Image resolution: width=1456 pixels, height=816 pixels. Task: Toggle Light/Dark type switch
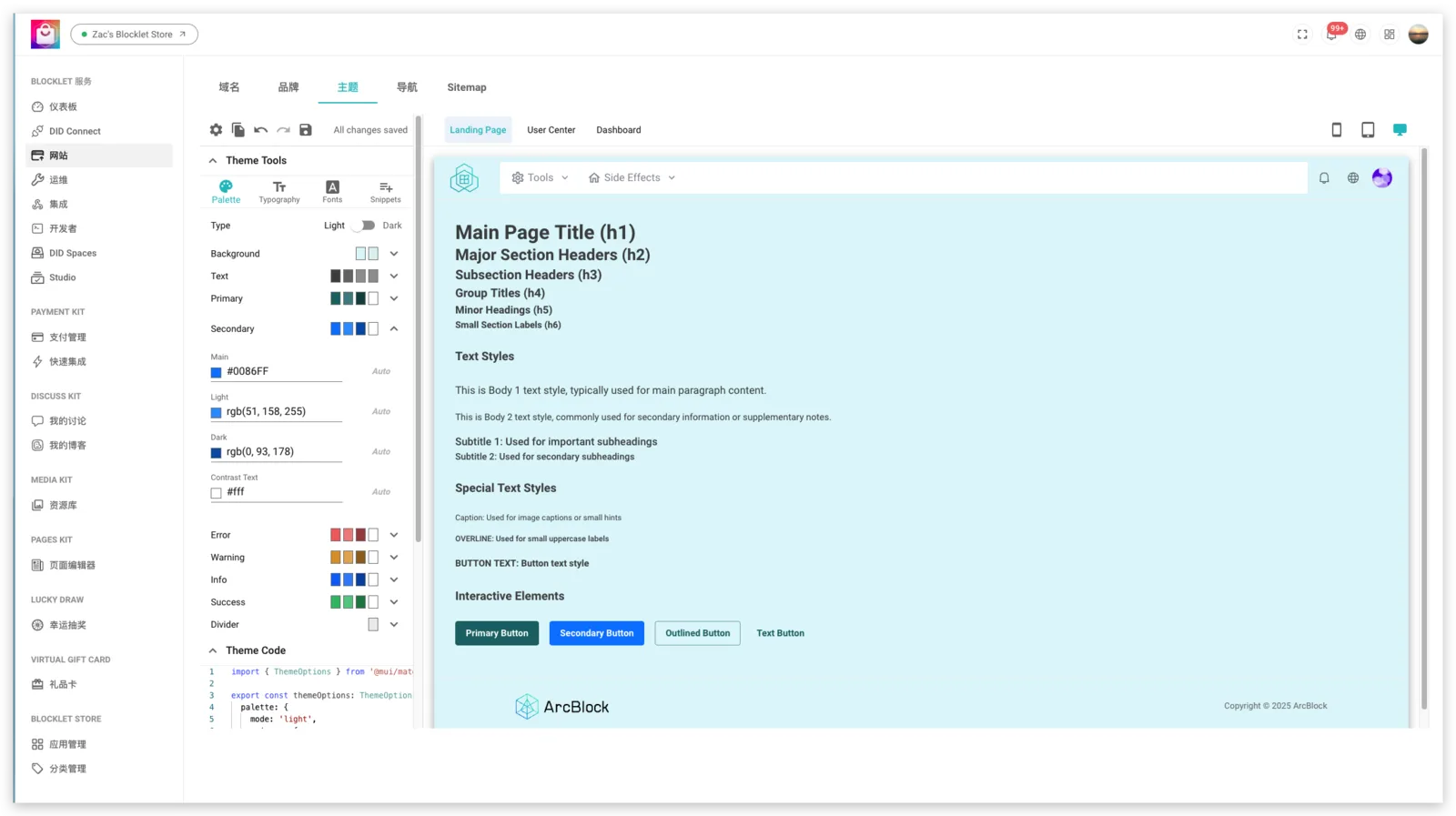pos(364,226)
